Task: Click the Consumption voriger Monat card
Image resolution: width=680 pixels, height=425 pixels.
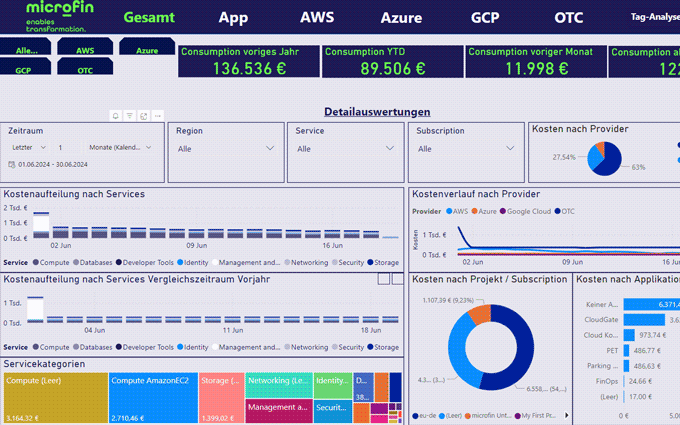Action: point(536,61)
